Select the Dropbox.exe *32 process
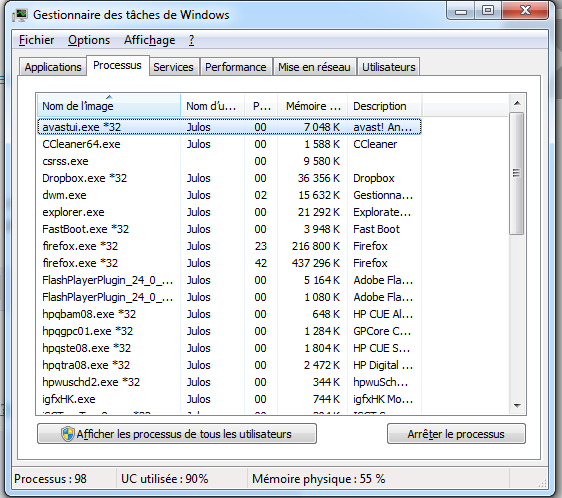 click(x=229, y=178)
